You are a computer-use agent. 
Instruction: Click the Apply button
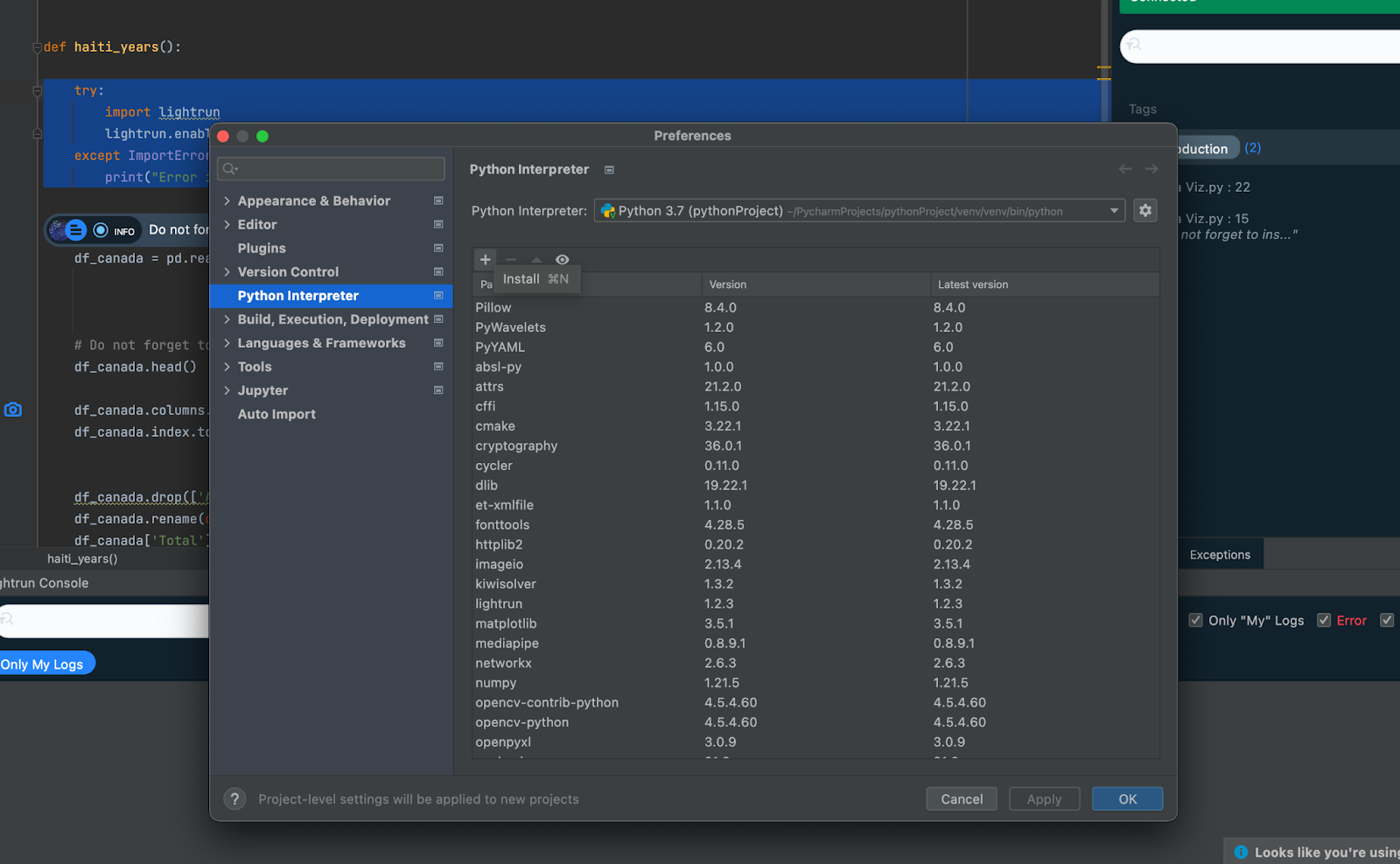tap(1044, 798)
